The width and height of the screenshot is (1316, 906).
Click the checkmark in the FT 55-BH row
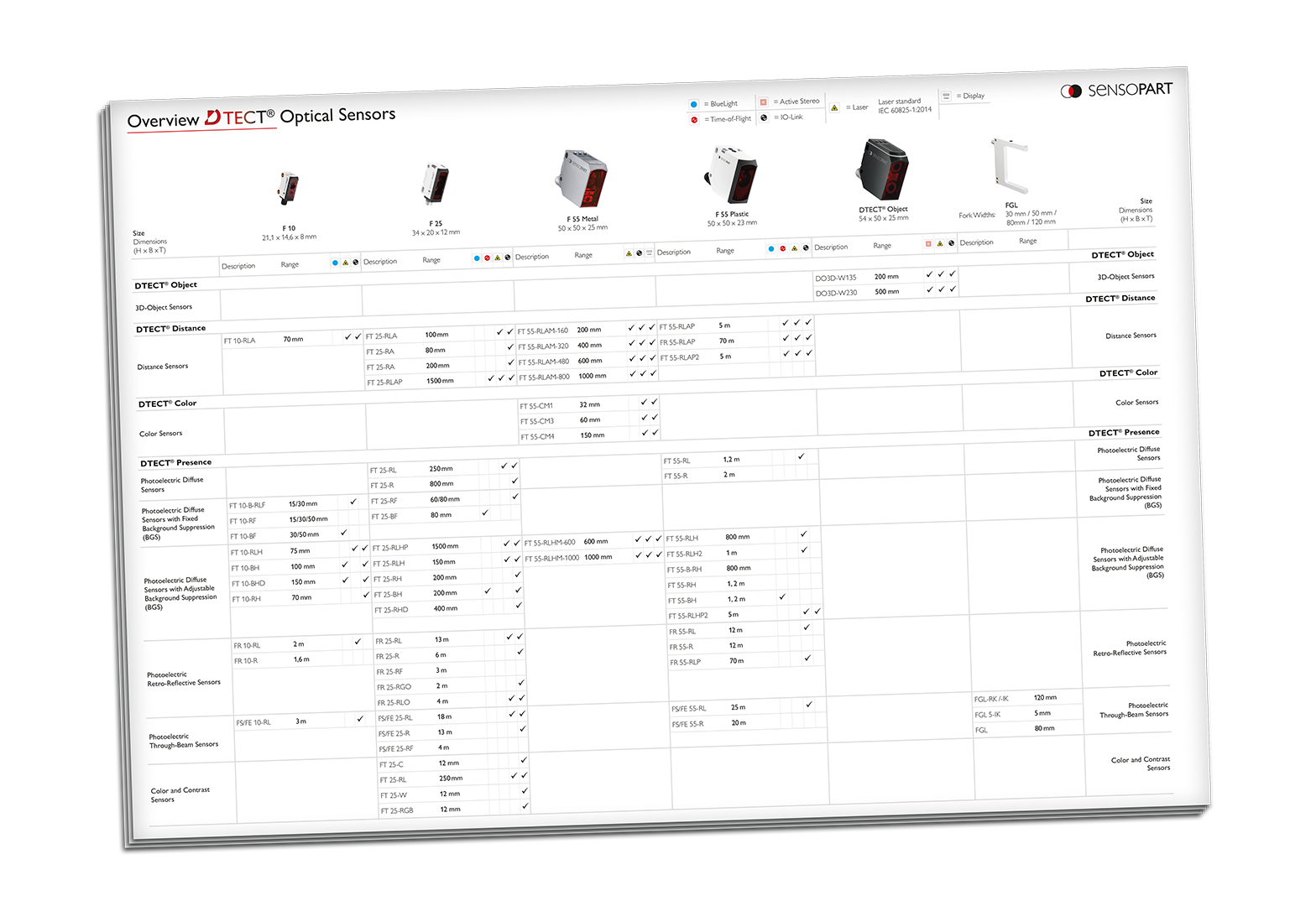point(782,597)
